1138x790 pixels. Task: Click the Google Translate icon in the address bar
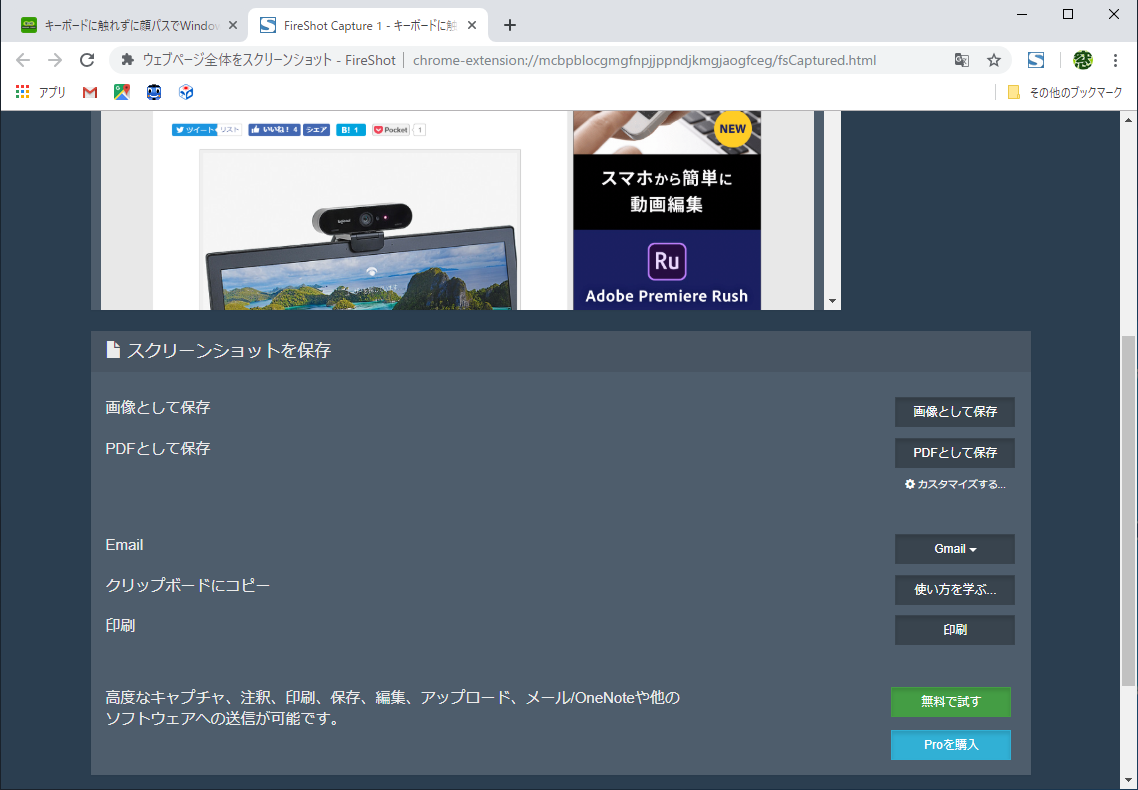pos(961,60)
